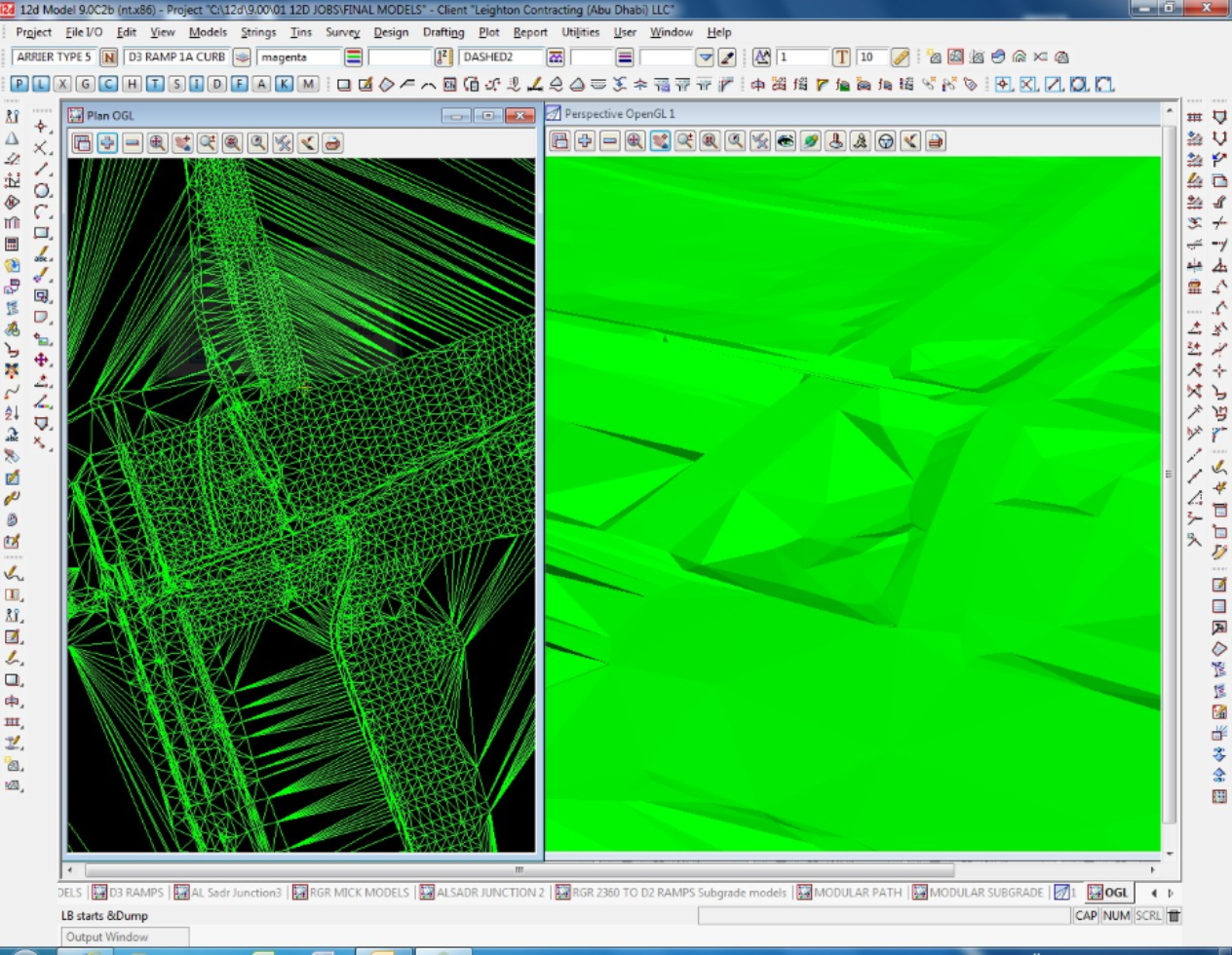1232x955 pixels.
Task: Click Perspective view orbit globe icon
Action: pos(811,141)
